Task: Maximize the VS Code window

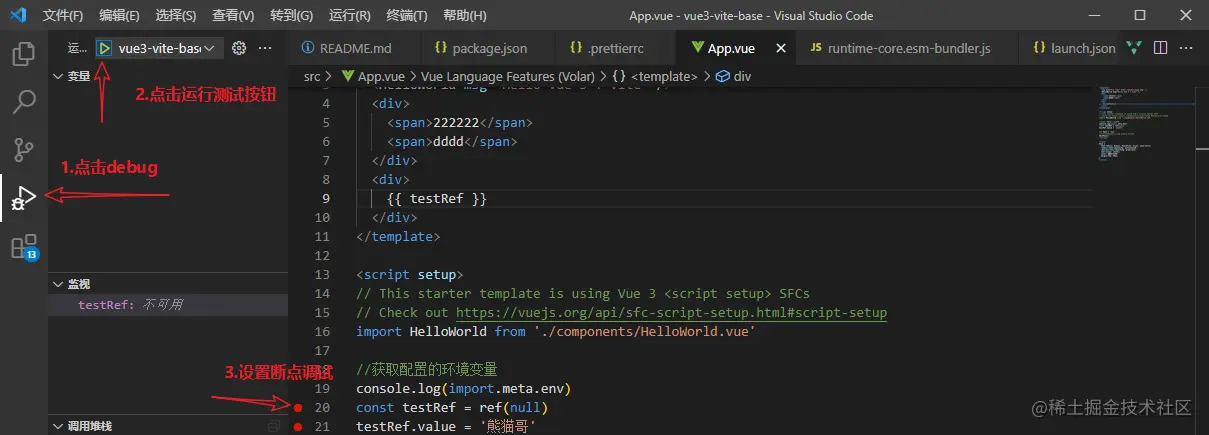Action: (x=1139, y=15)
